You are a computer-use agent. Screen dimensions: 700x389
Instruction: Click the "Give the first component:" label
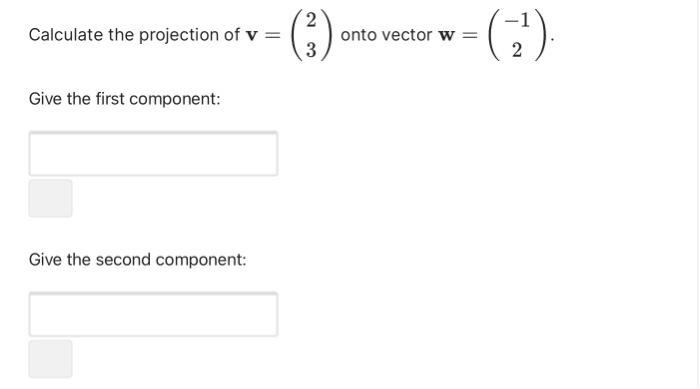click(125, 99)
